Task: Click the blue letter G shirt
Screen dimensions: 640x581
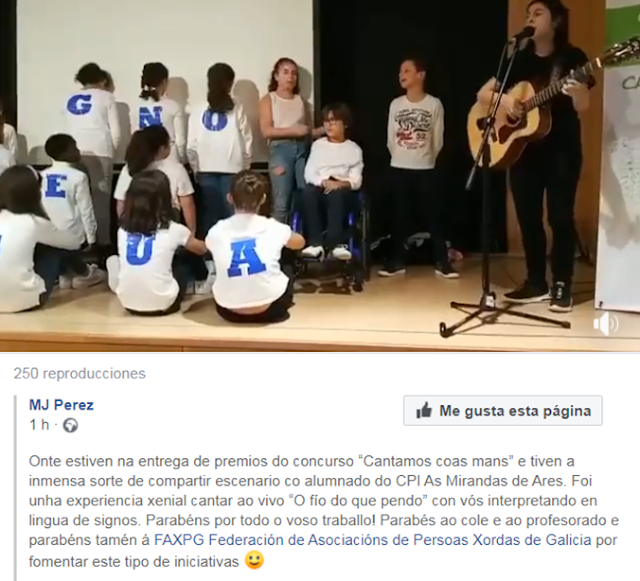Action: (91, 118)
